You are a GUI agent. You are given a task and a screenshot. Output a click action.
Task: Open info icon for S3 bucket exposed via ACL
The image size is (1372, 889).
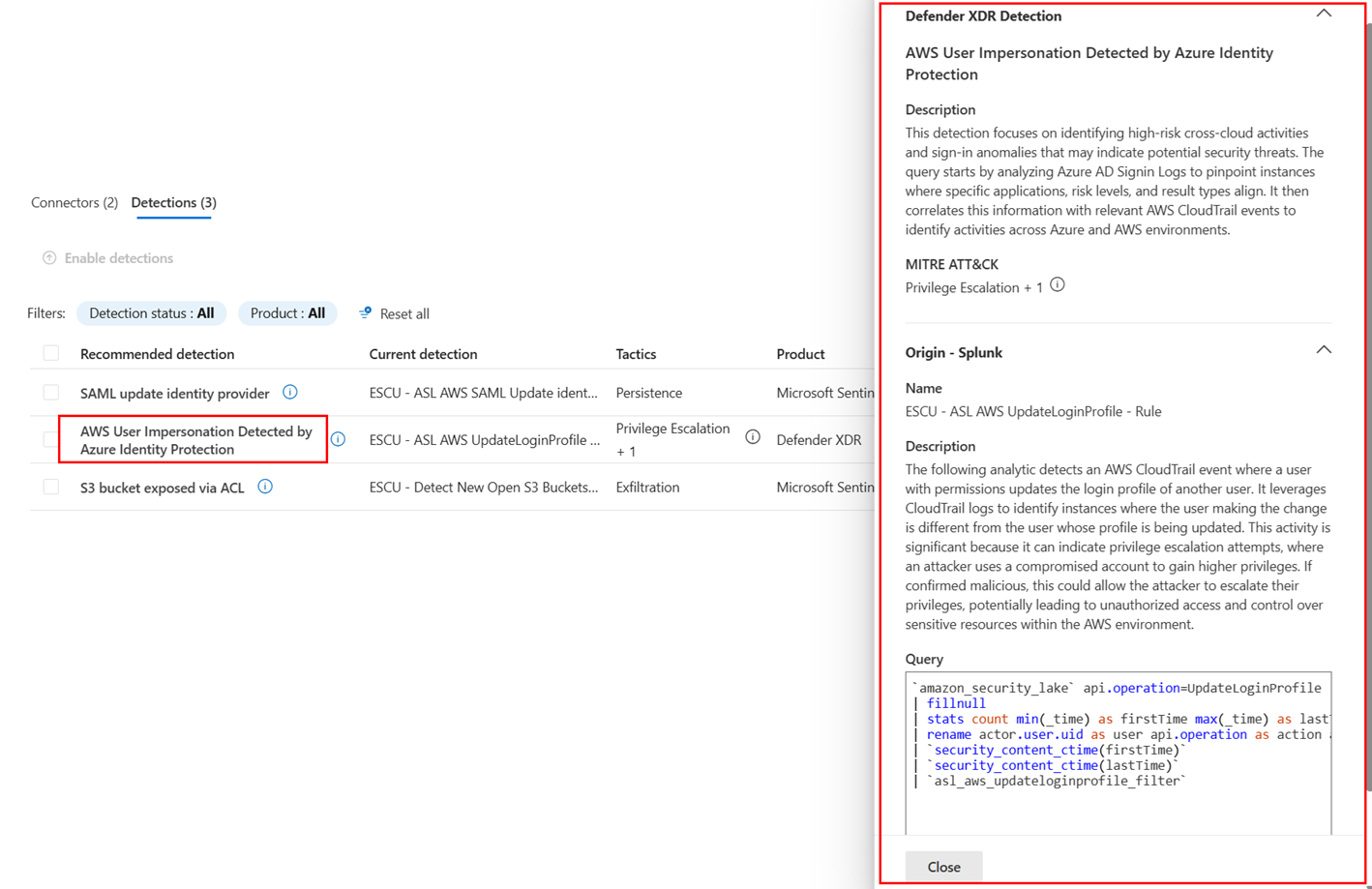[x=265, y=487]
